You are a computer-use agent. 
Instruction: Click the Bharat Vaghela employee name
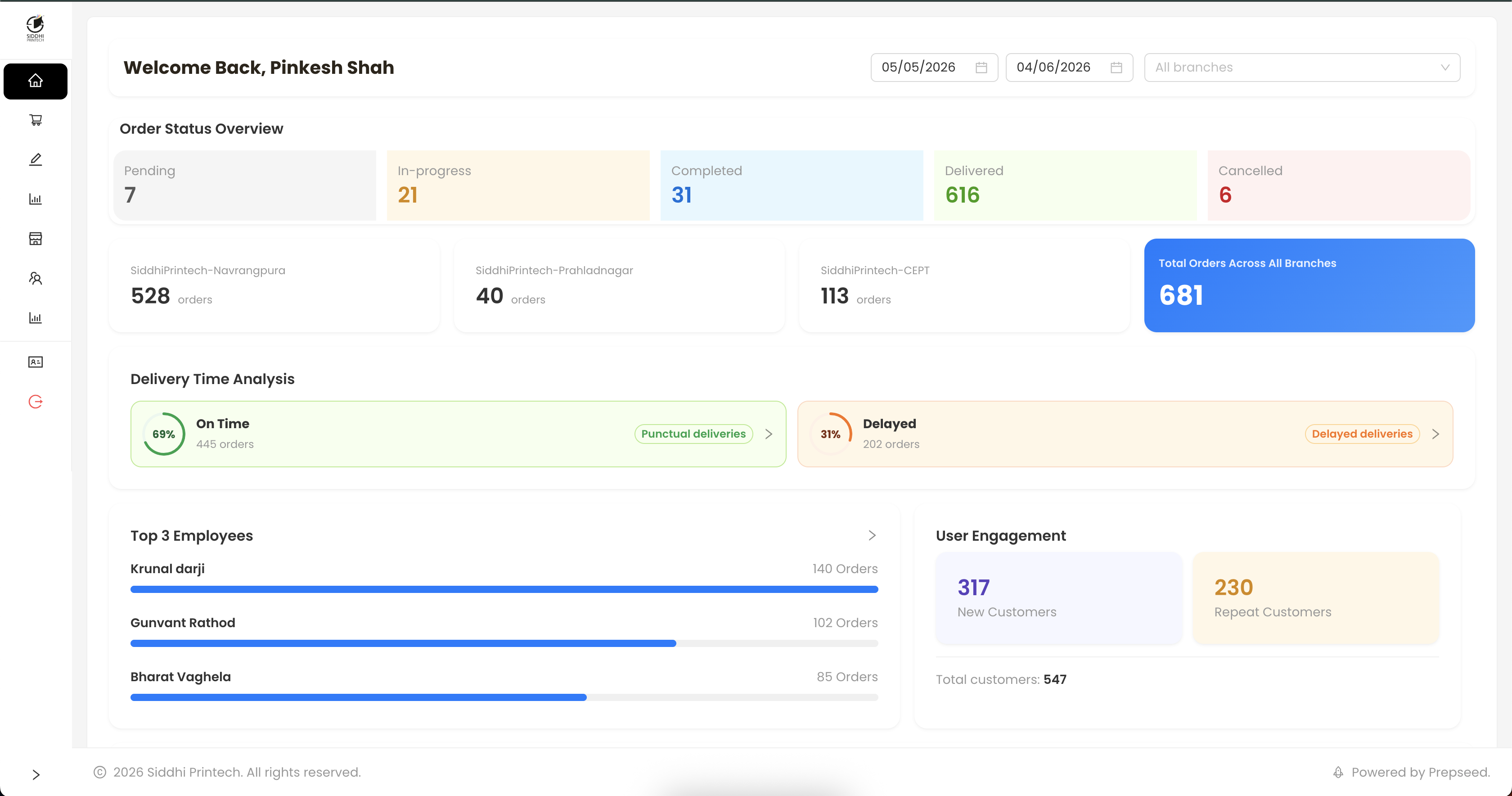[x=180, y=677]
